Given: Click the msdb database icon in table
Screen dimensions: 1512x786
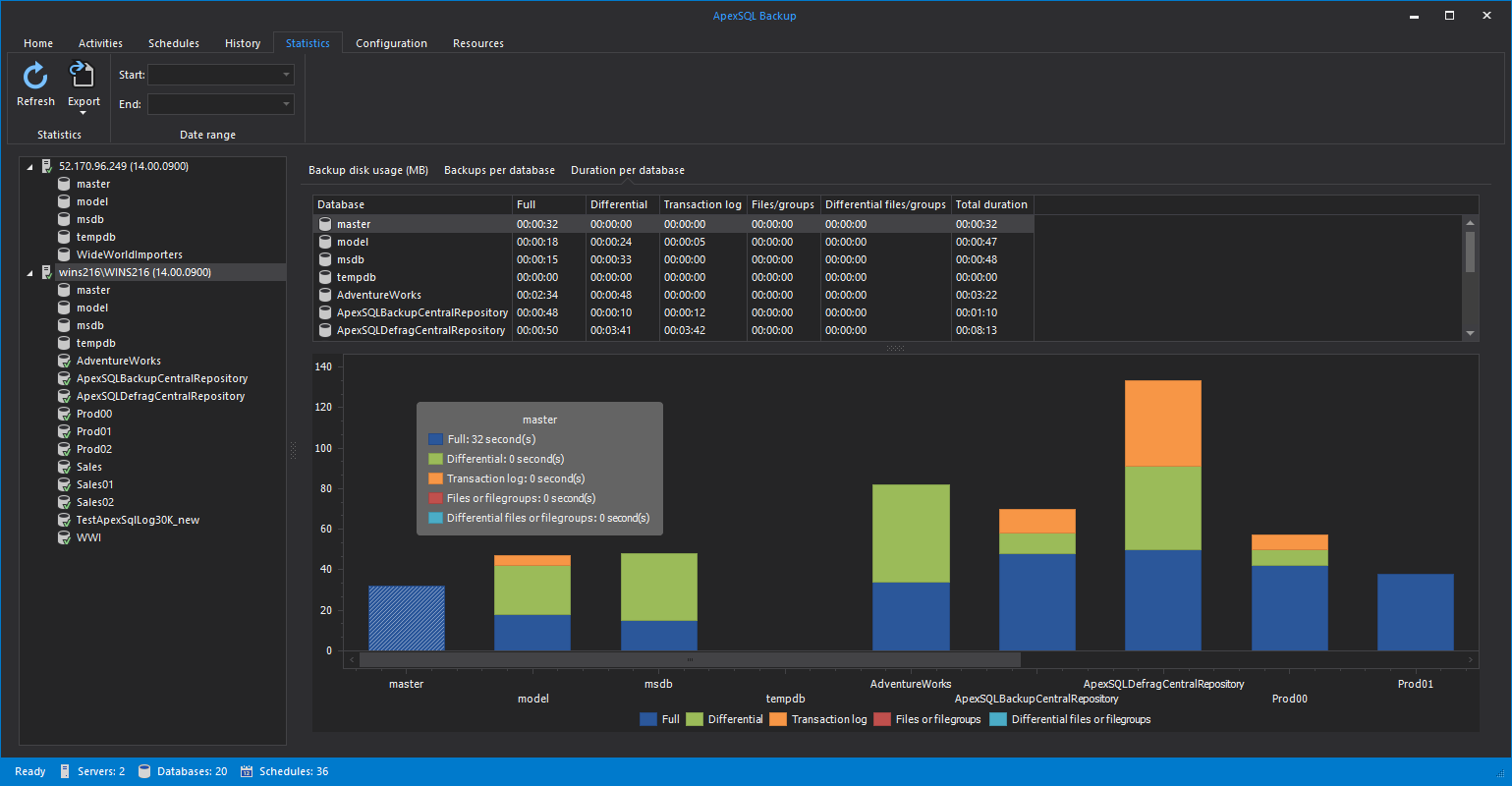Looking at the screenshot, I should (326, 259).
